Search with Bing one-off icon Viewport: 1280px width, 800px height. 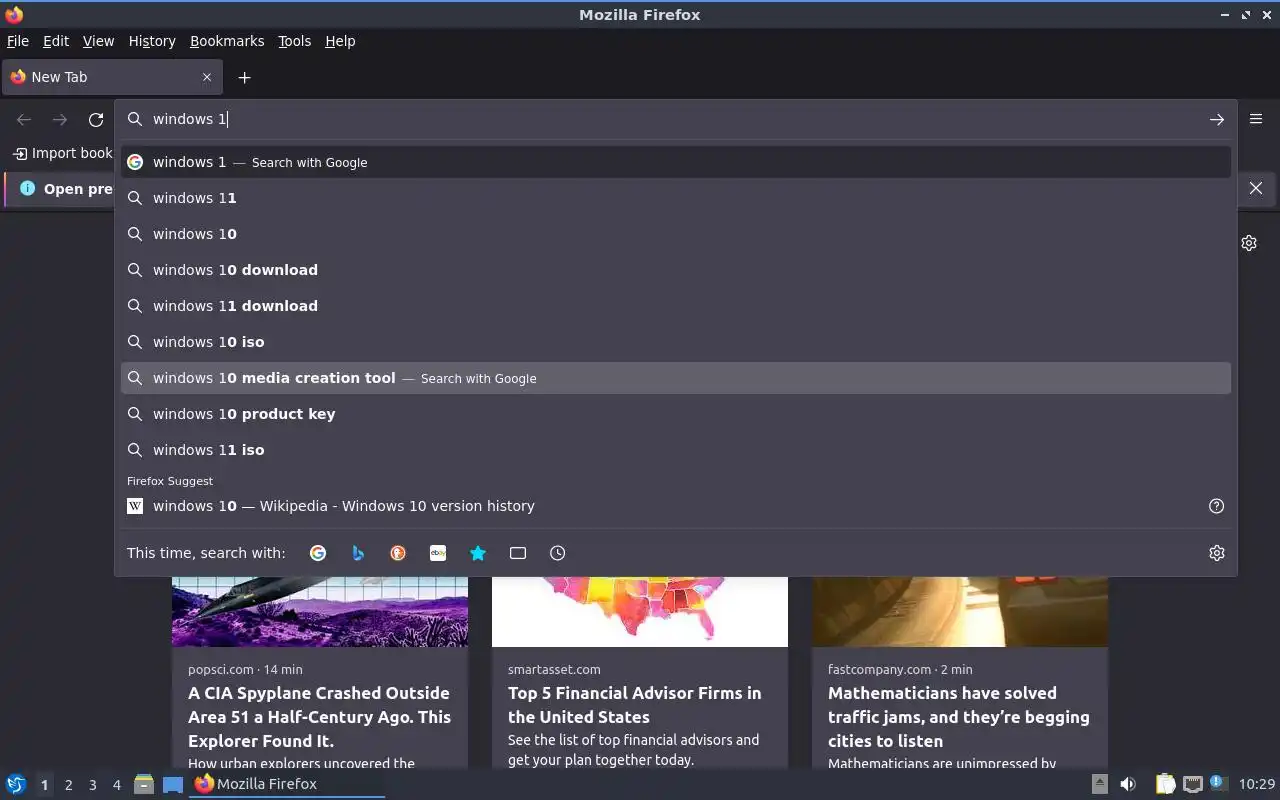[358, 553]
